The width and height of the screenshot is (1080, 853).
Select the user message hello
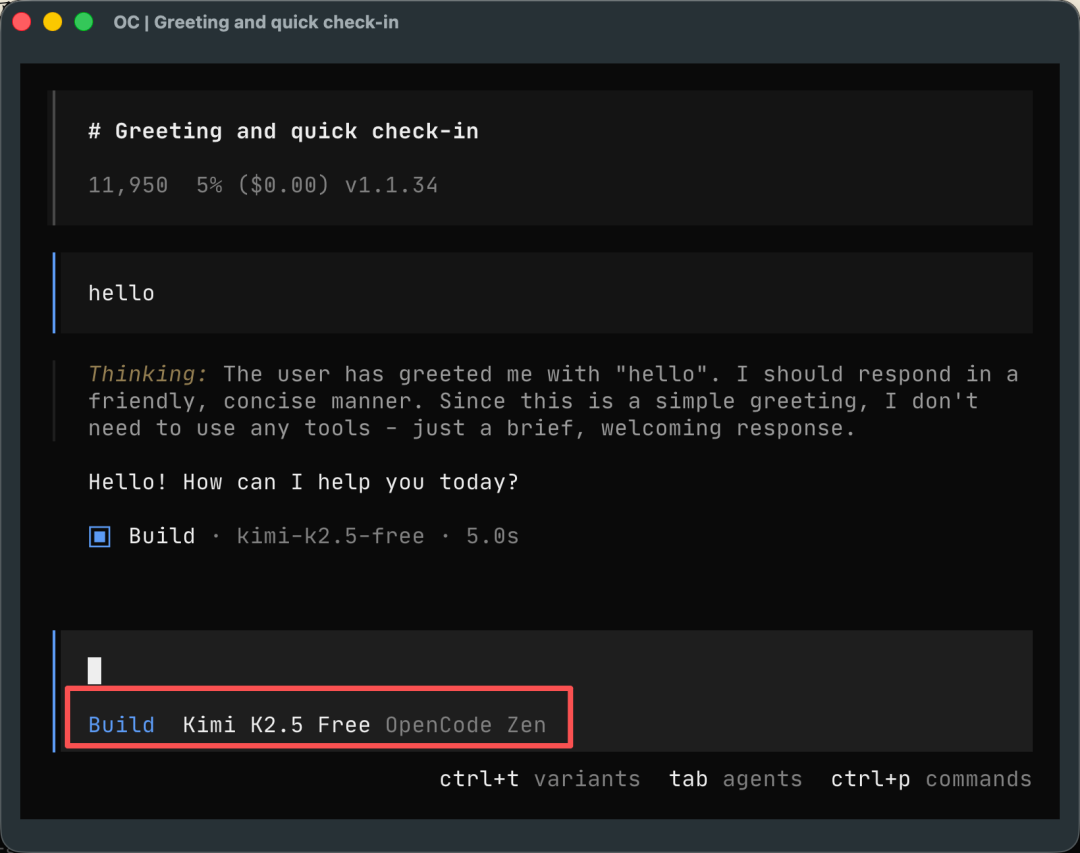click(121, 293)
